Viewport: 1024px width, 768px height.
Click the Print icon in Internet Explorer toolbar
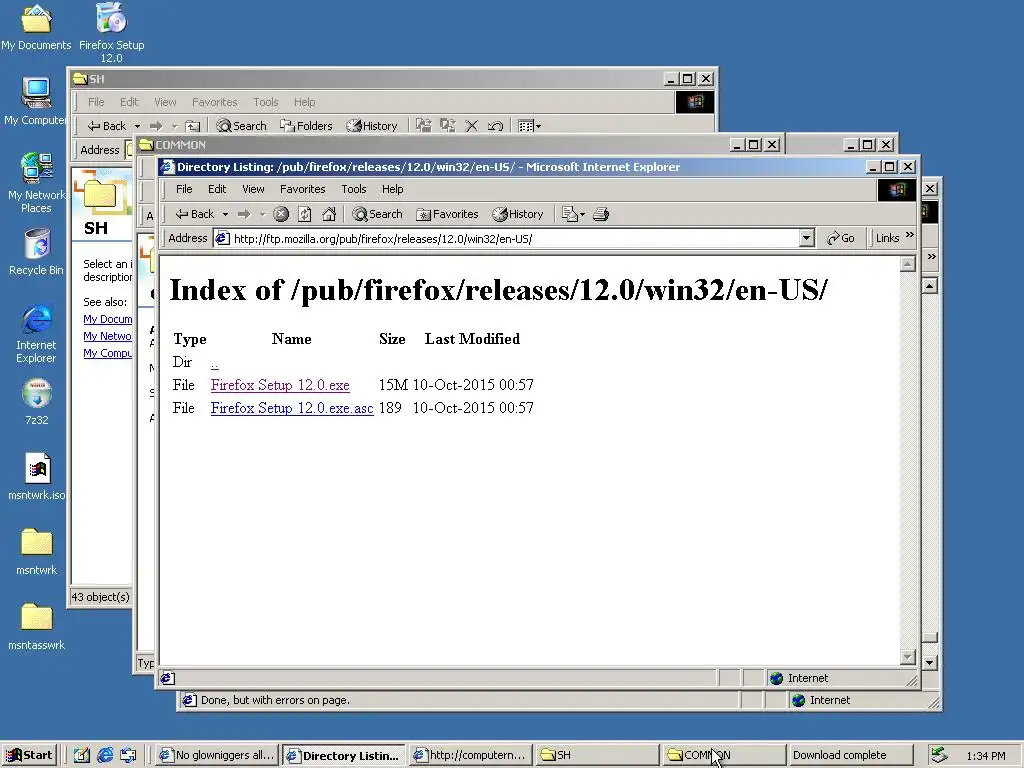[x=601, y=214]
